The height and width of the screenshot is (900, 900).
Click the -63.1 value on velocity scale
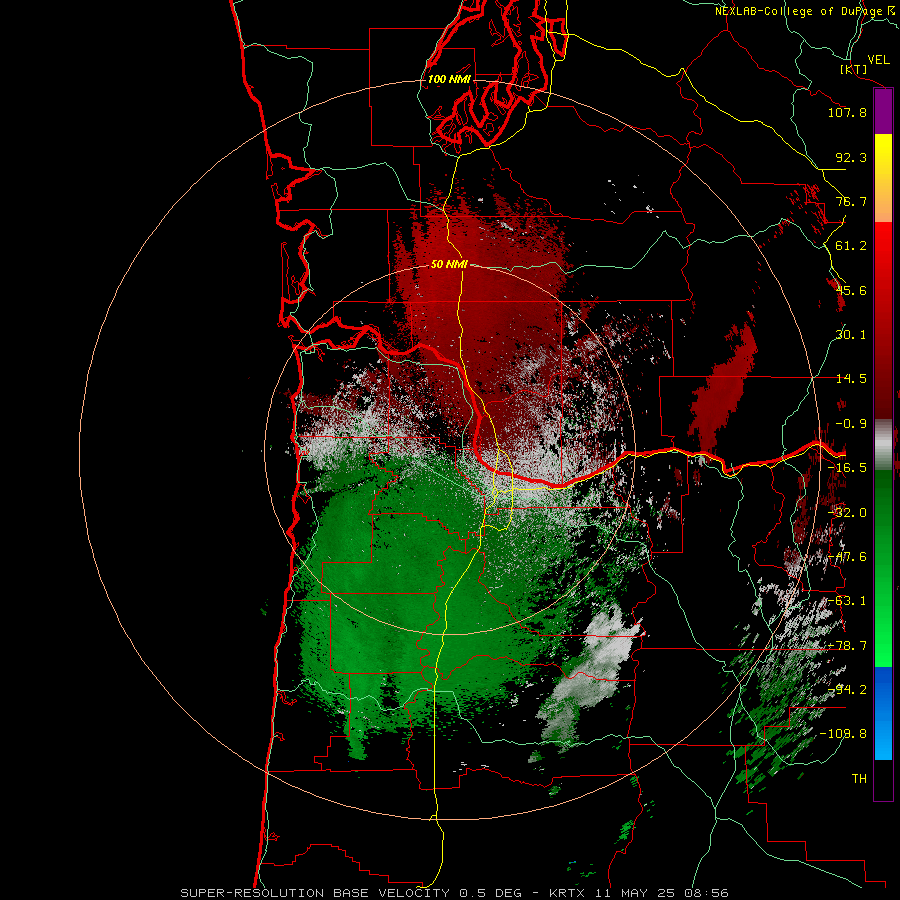[847, 601]
